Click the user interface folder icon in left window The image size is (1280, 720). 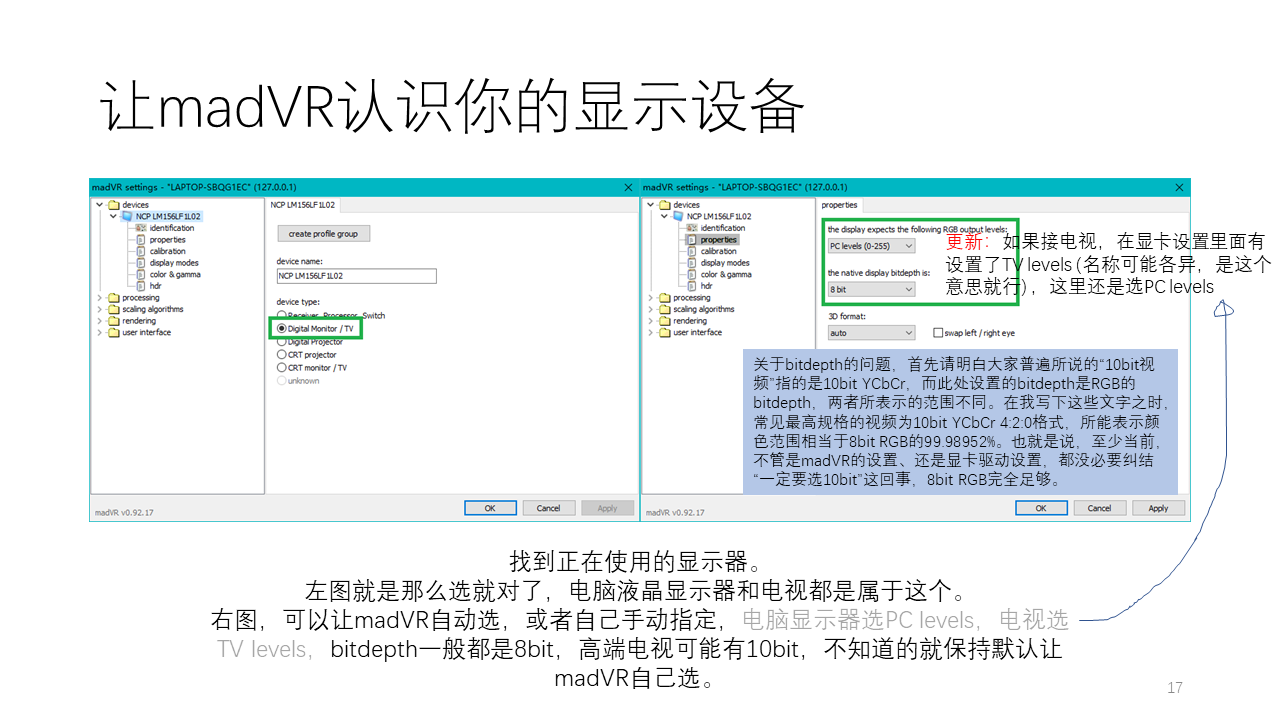coord(114,333)
